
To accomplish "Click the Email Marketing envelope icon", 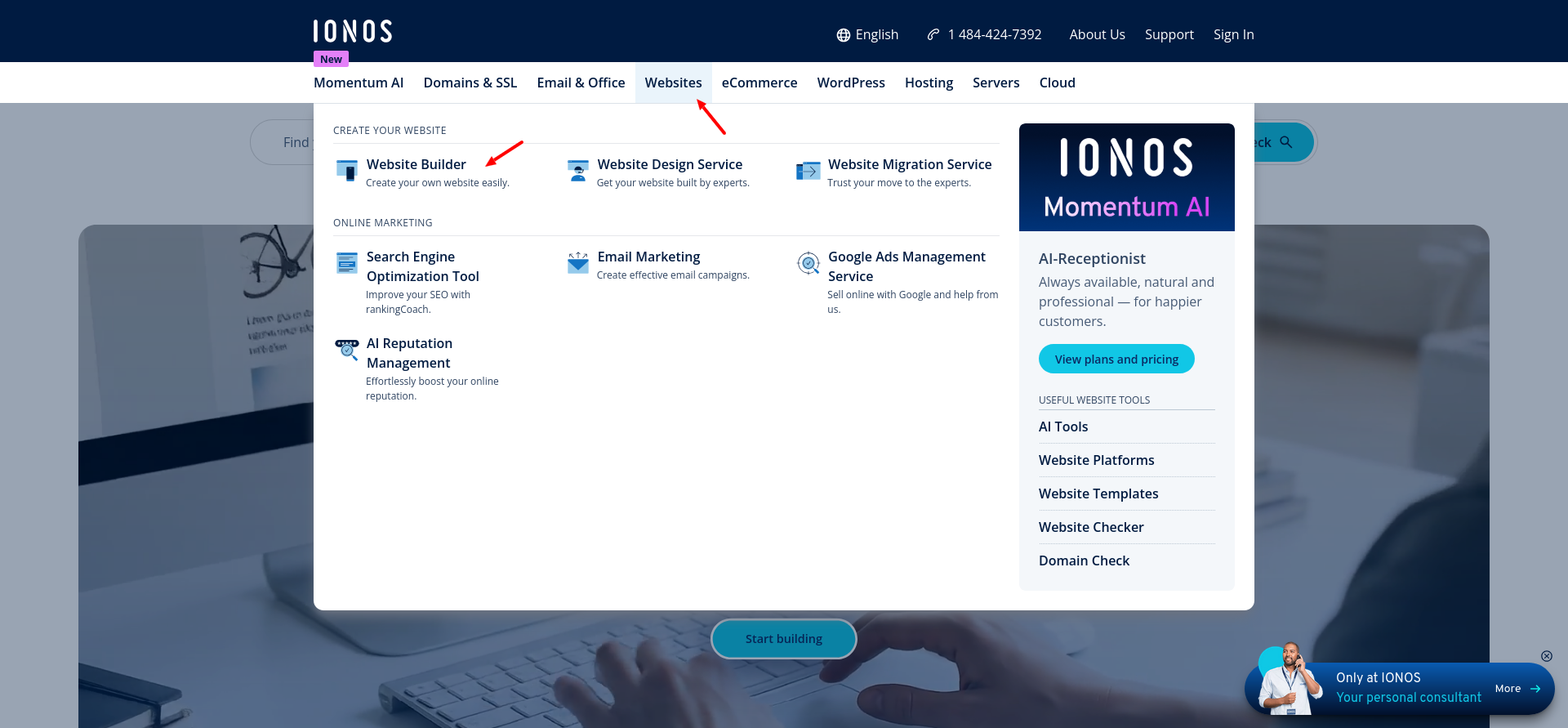I will coord(578,263).
